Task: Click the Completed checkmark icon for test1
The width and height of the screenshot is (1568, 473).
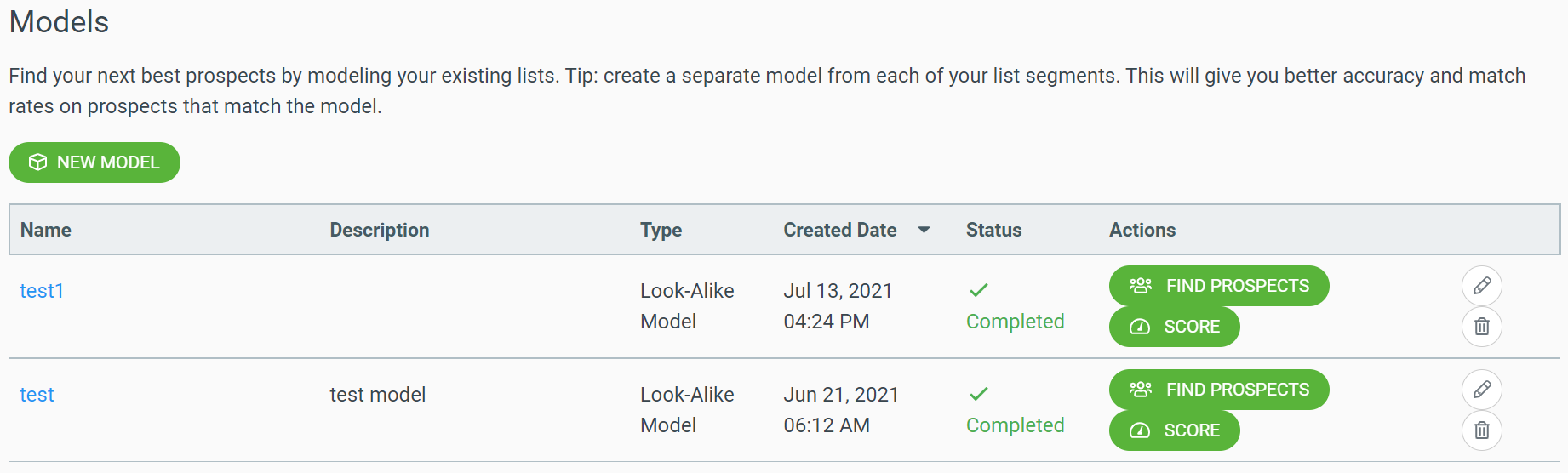Action: point(978,290)
